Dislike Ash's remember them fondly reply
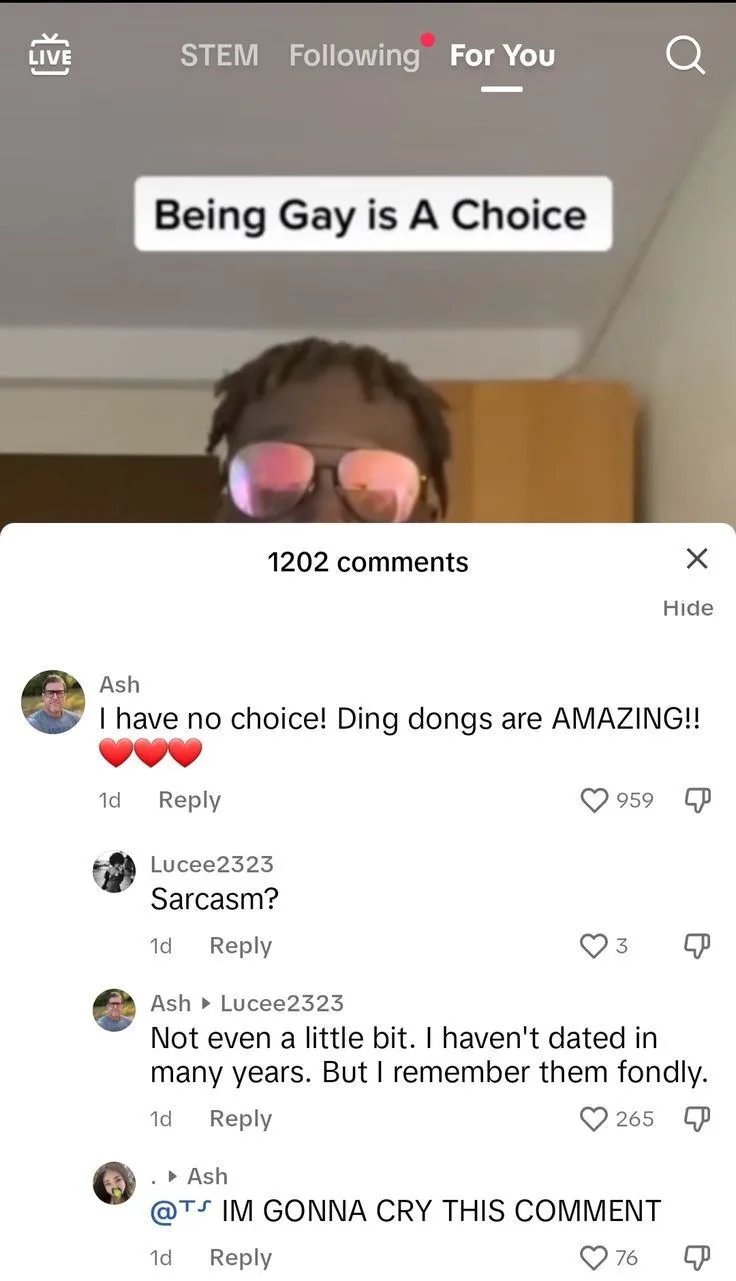 tap(696, 1118)
